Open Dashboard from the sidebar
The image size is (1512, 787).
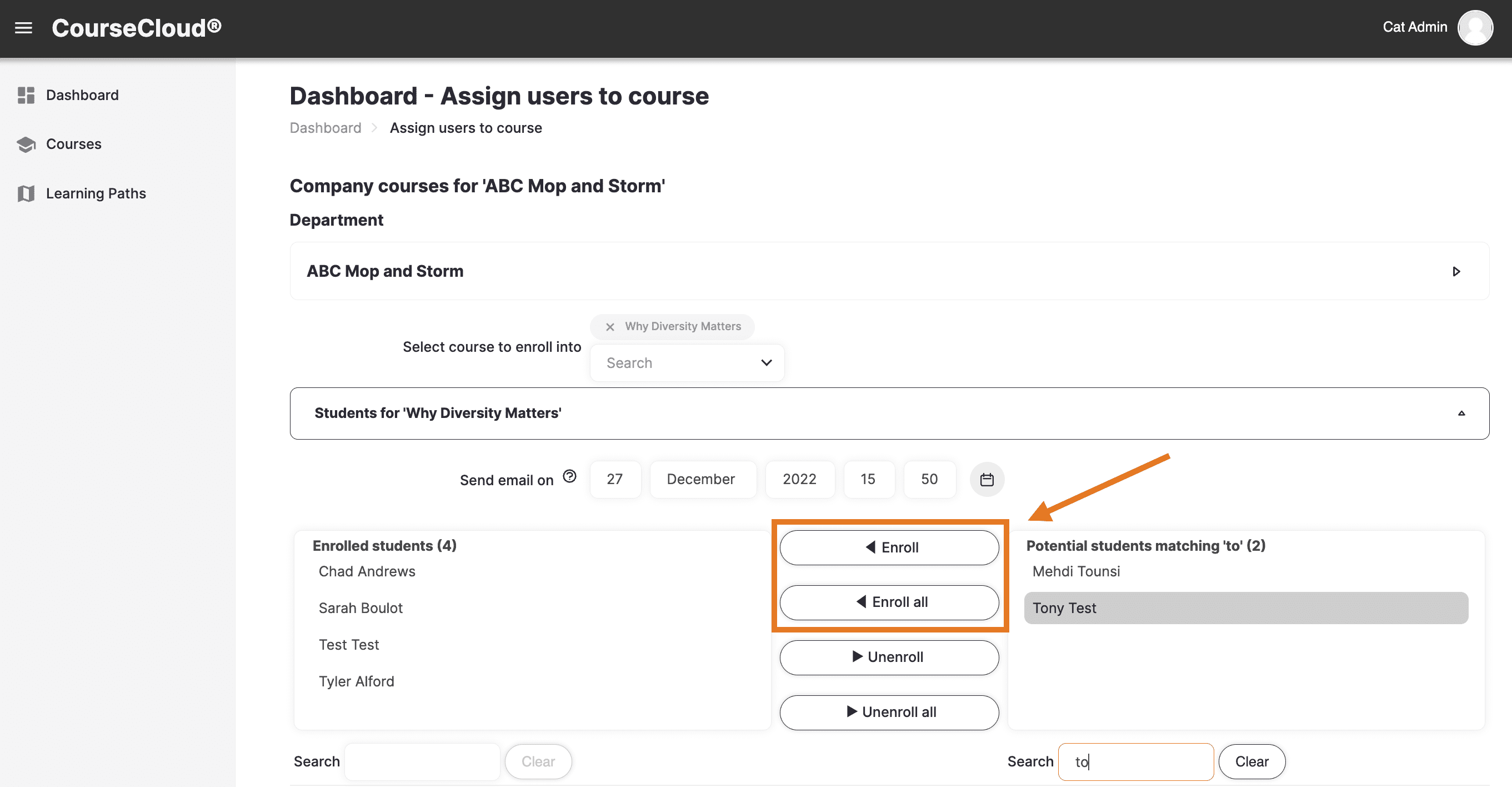click(x=82, y=95)
